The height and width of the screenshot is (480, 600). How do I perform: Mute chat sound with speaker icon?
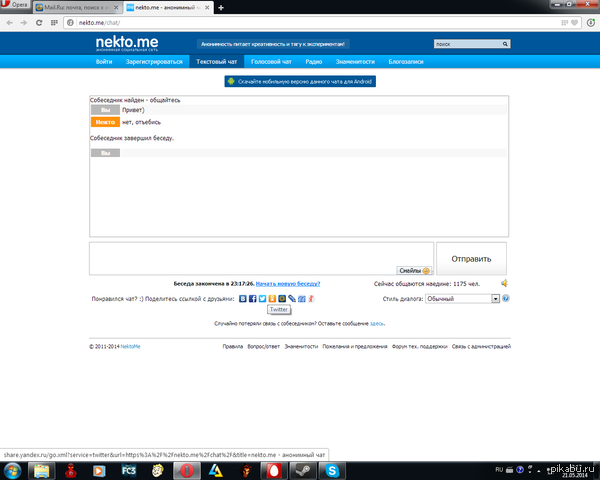coord(505,283)
